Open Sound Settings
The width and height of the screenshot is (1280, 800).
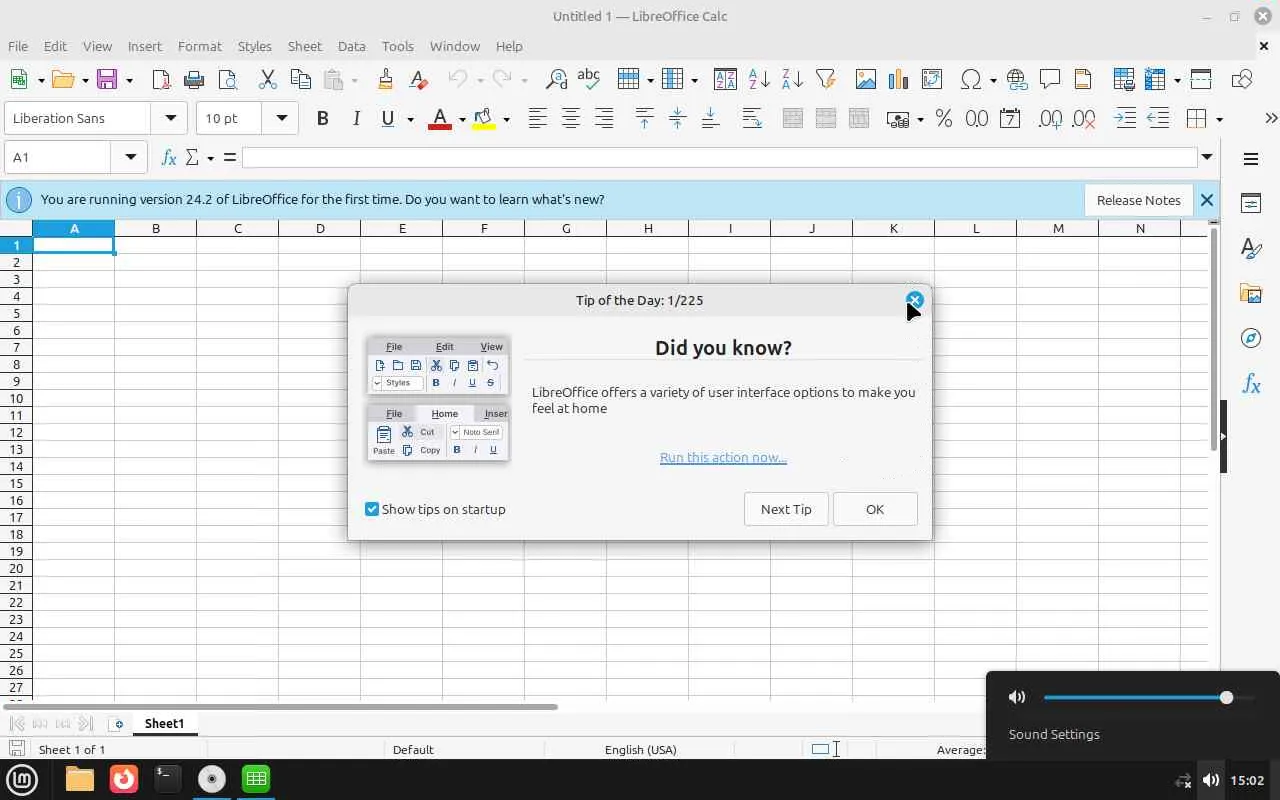[1054, 734]
